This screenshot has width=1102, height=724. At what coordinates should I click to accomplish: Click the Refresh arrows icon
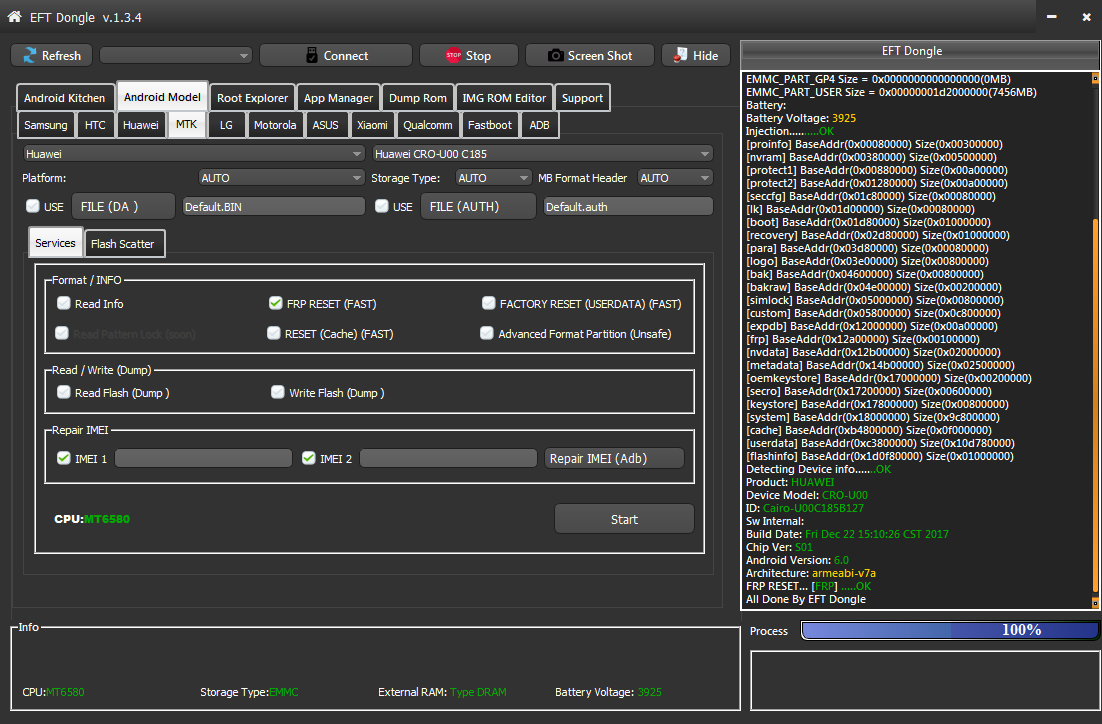pos(30,56)
